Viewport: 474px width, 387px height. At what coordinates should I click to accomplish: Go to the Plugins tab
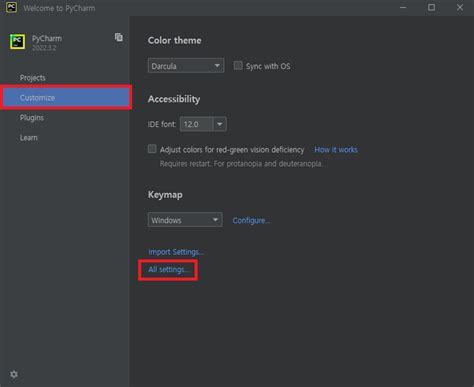[x=32, y=118]
